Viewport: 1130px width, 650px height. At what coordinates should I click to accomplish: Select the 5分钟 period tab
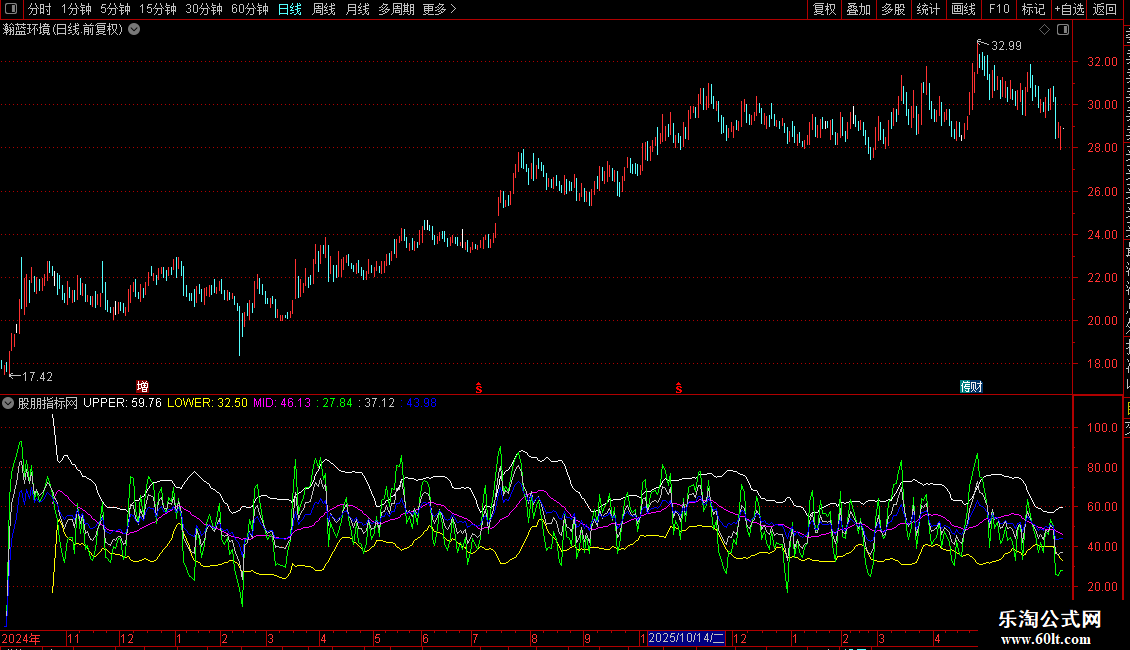[115, 9]
